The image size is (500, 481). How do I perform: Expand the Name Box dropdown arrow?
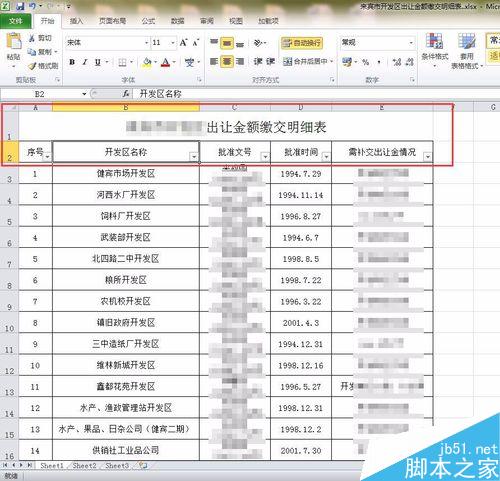(84, 94)
